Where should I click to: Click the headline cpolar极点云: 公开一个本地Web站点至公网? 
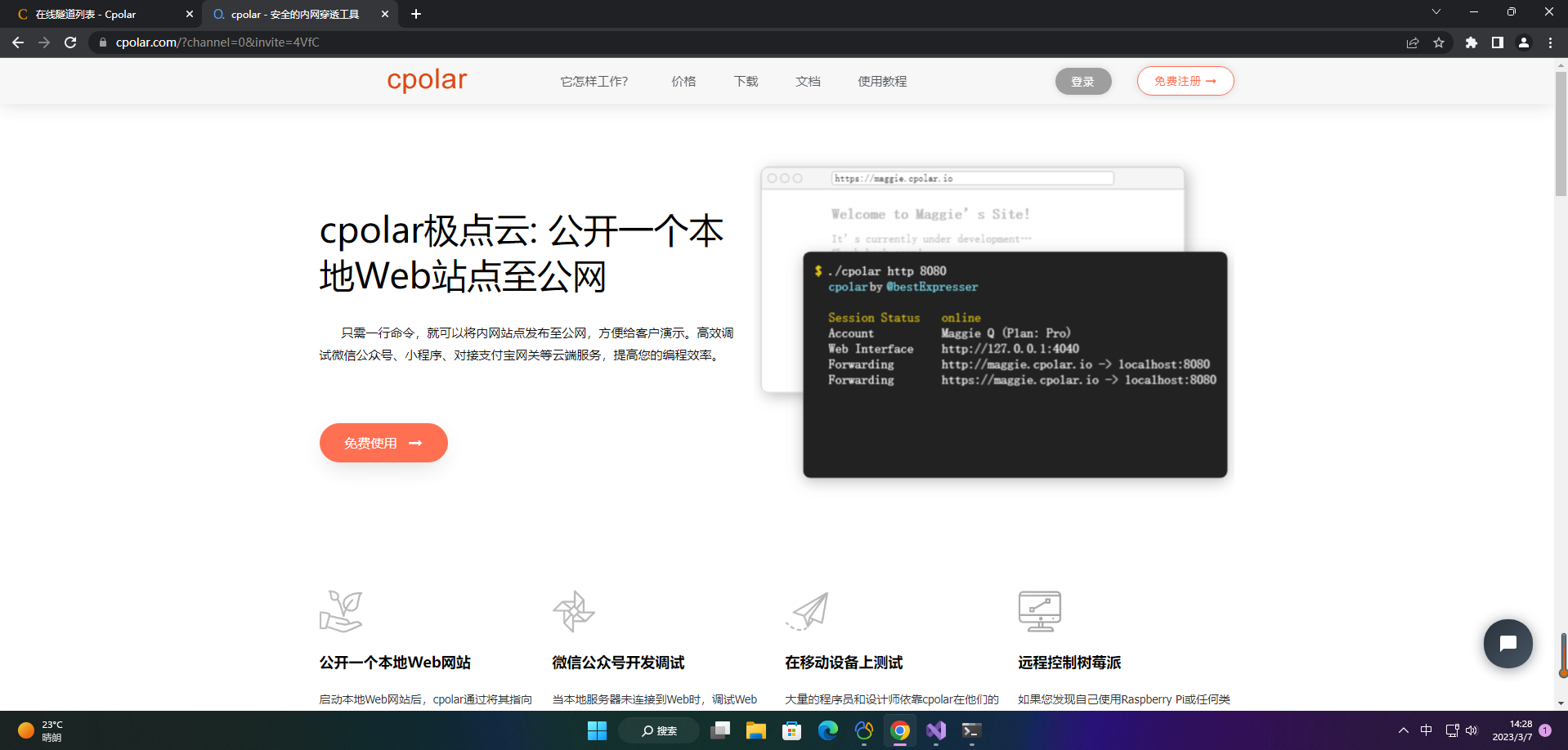click(x=522, y=253)
